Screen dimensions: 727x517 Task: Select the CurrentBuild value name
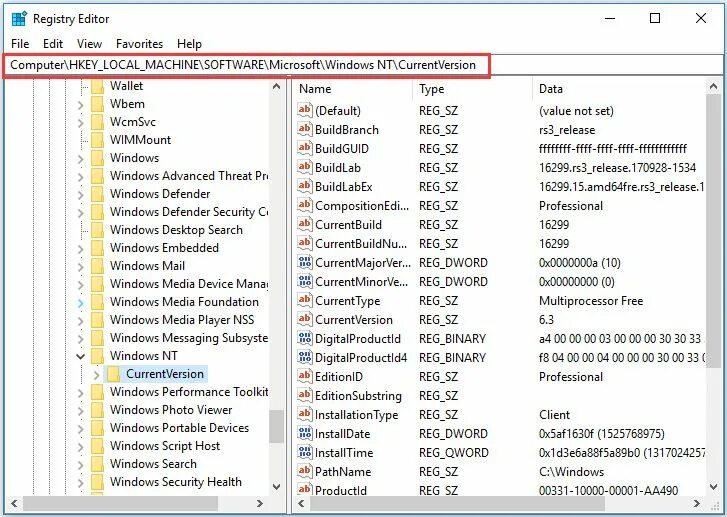[x=348, y=224]
